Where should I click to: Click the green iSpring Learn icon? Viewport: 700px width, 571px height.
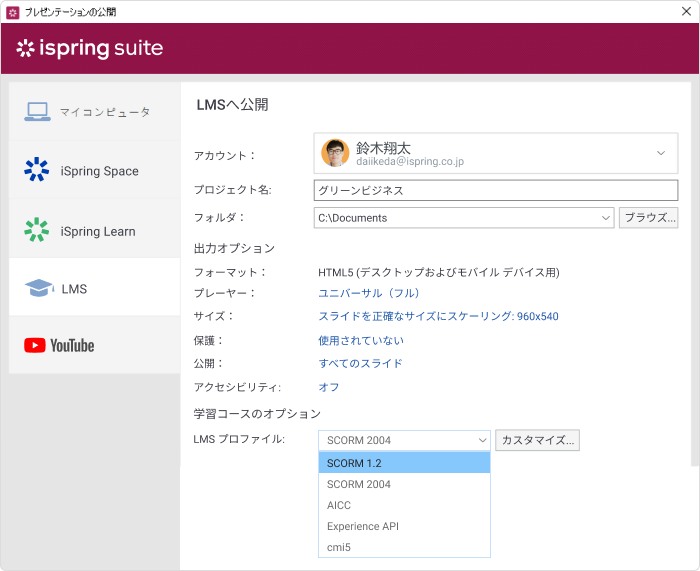pyautogui.click(x=37, y=229)
